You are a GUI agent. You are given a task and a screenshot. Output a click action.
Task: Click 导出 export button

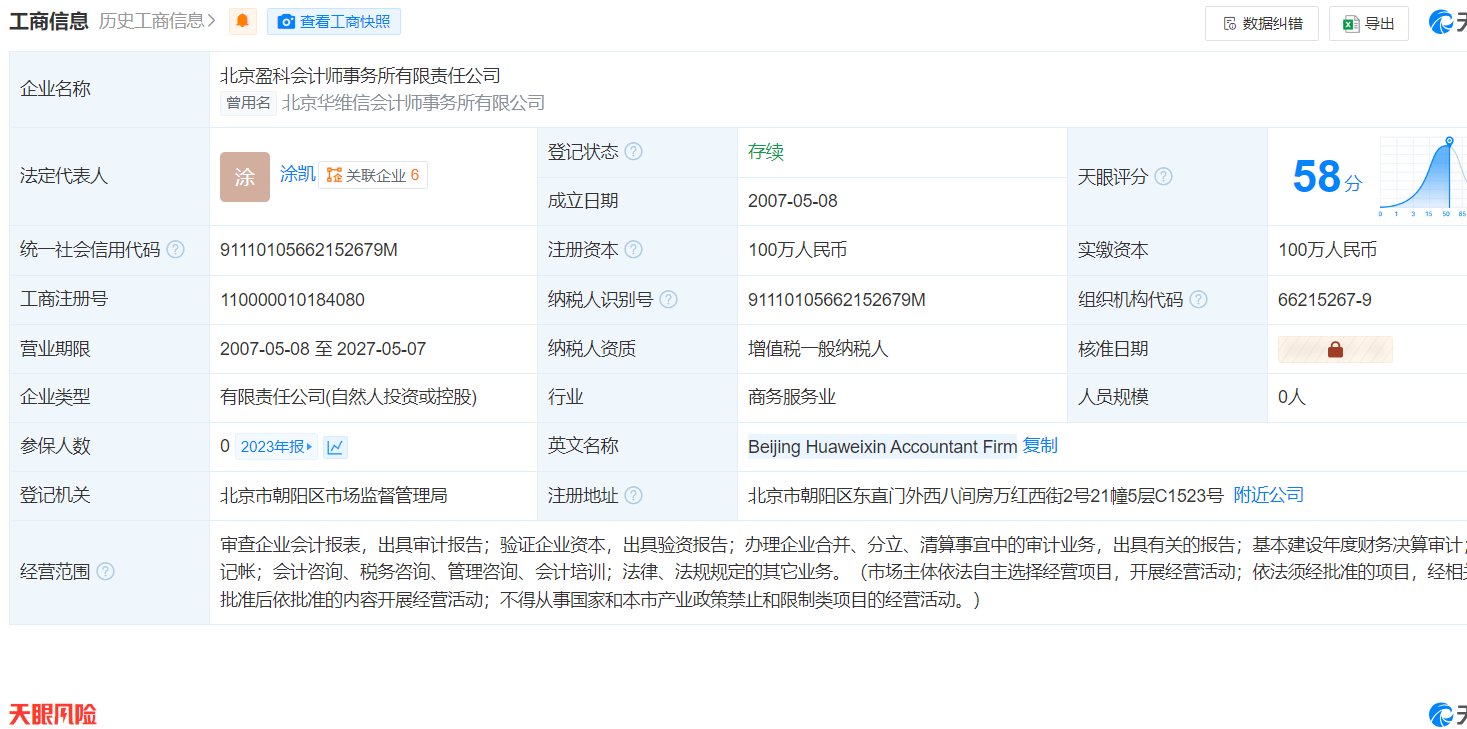pyautogui.click(x=1369, y=23)
